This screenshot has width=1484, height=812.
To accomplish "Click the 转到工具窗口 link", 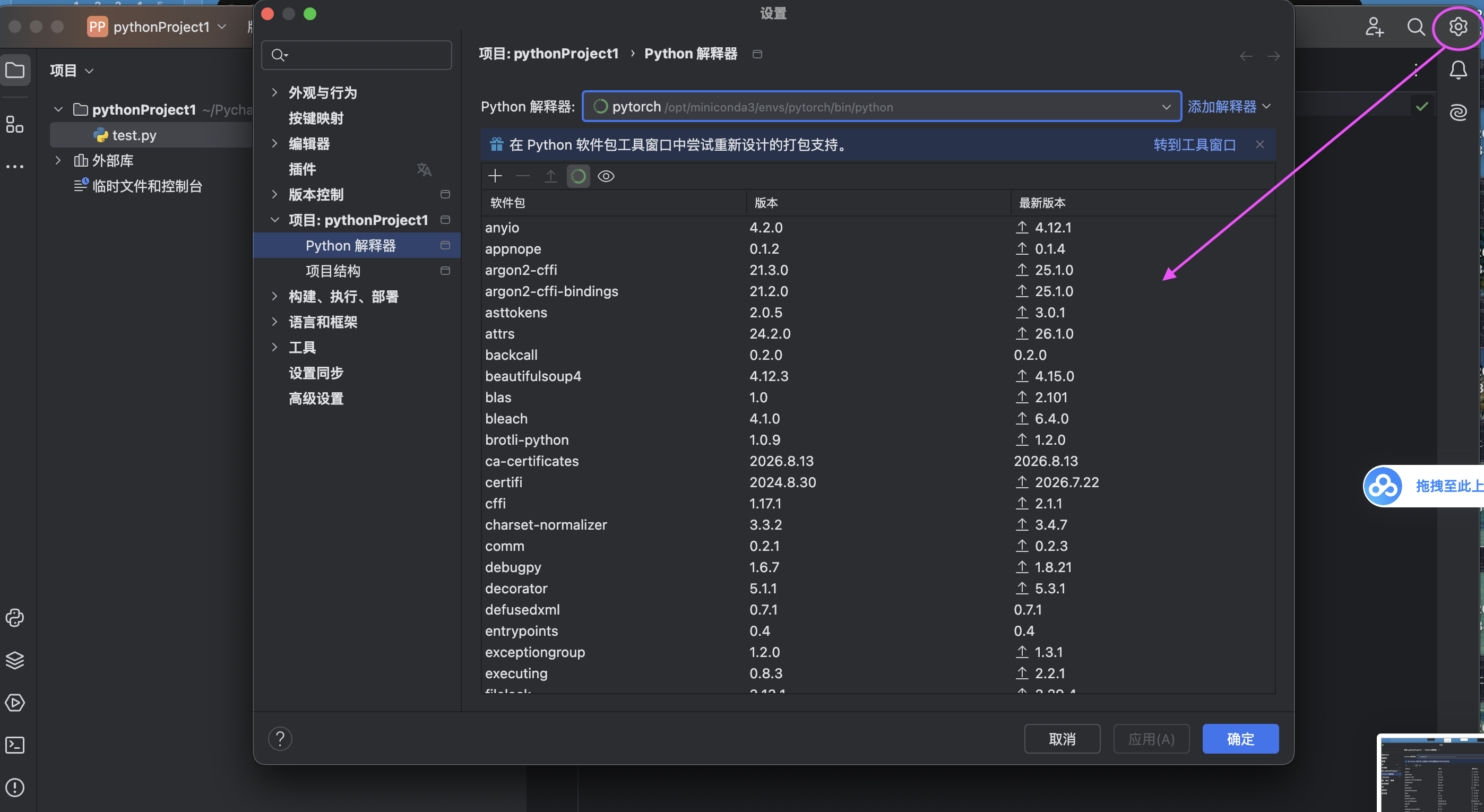I will (x=1194, y=144).
